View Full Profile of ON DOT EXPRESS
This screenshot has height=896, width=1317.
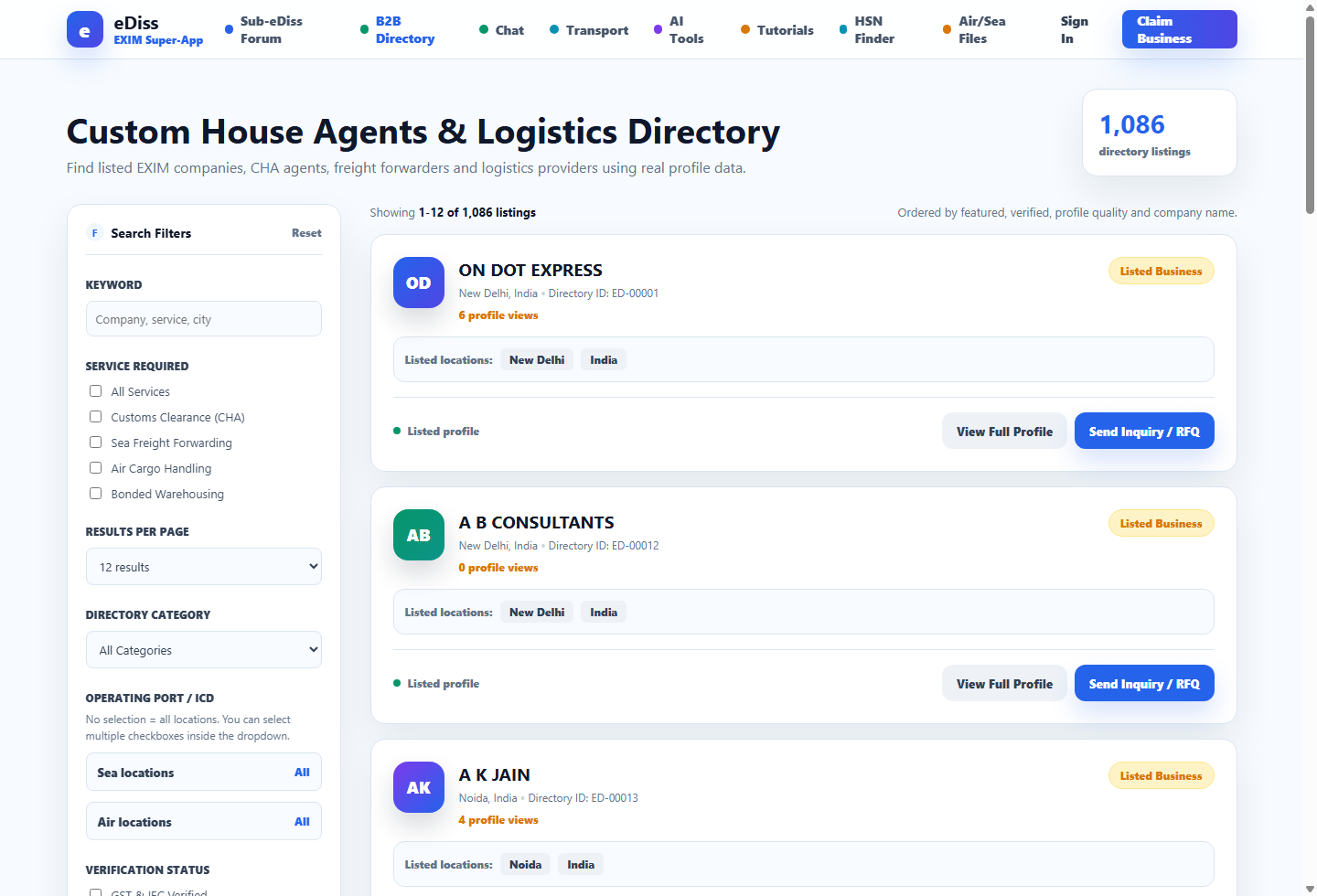click(1004, 432)
